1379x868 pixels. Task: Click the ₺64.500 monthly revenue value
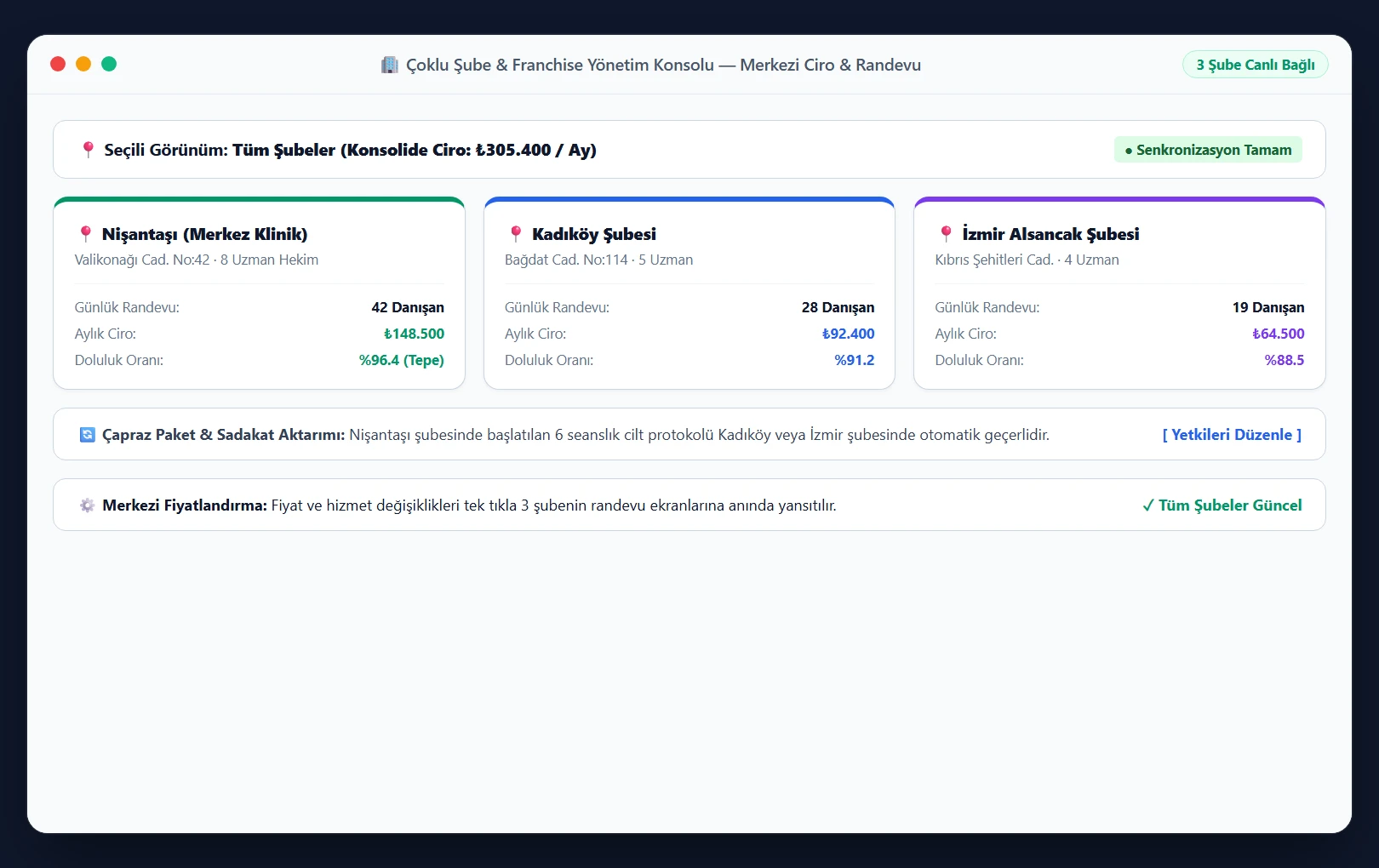[x=1278, y=334]
